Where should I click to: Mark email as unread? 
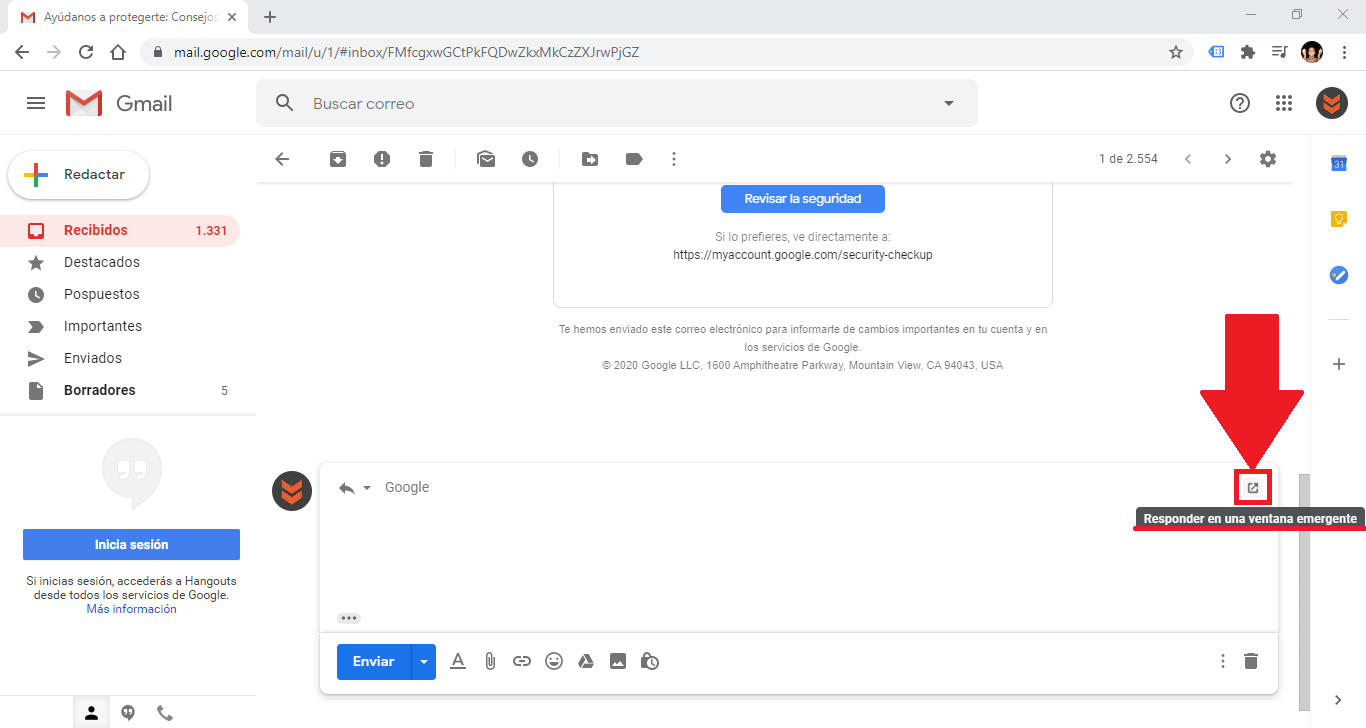486,159
